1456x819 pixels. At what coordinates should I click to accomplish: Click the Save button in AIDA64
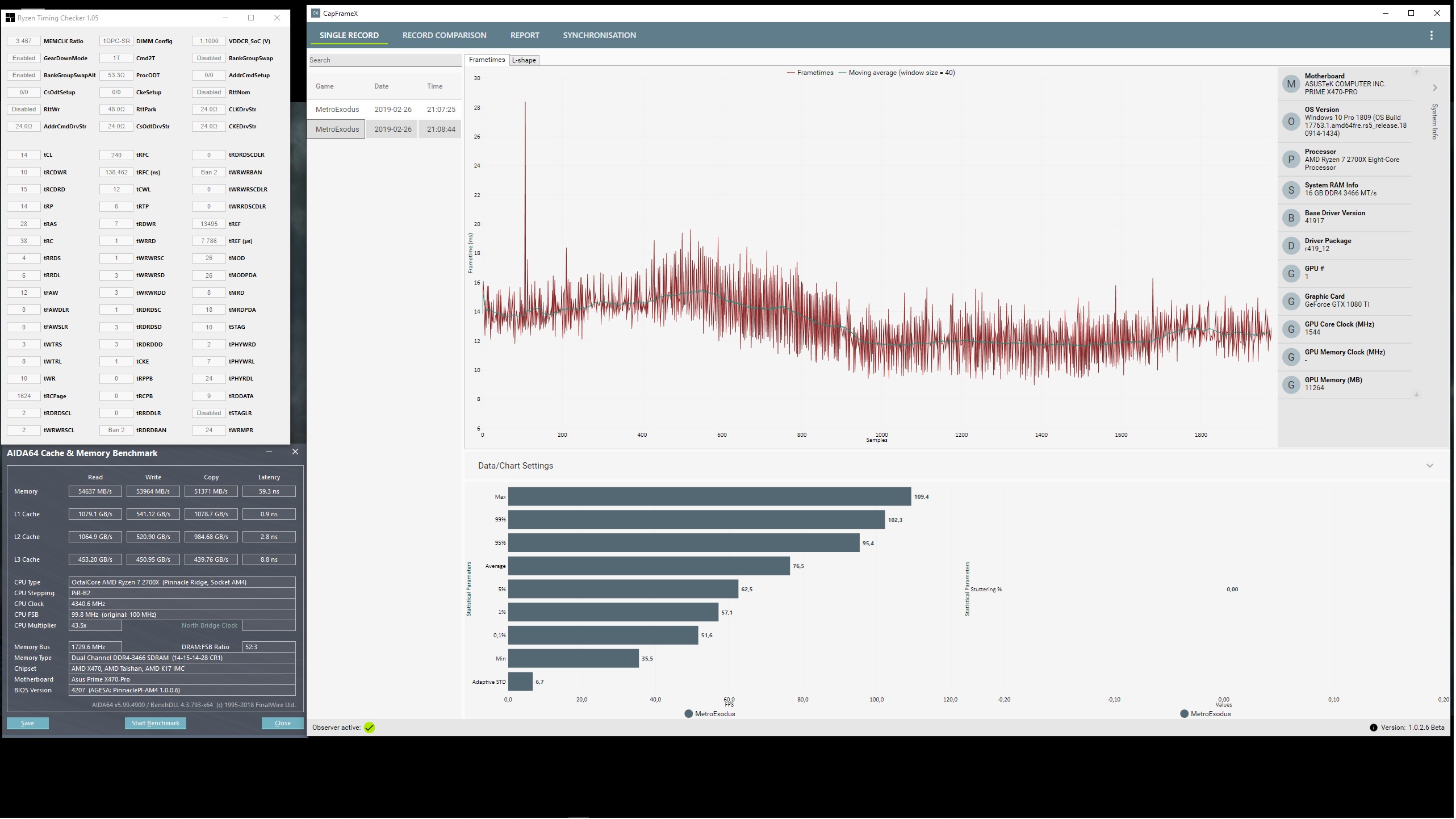click(27, 724)
